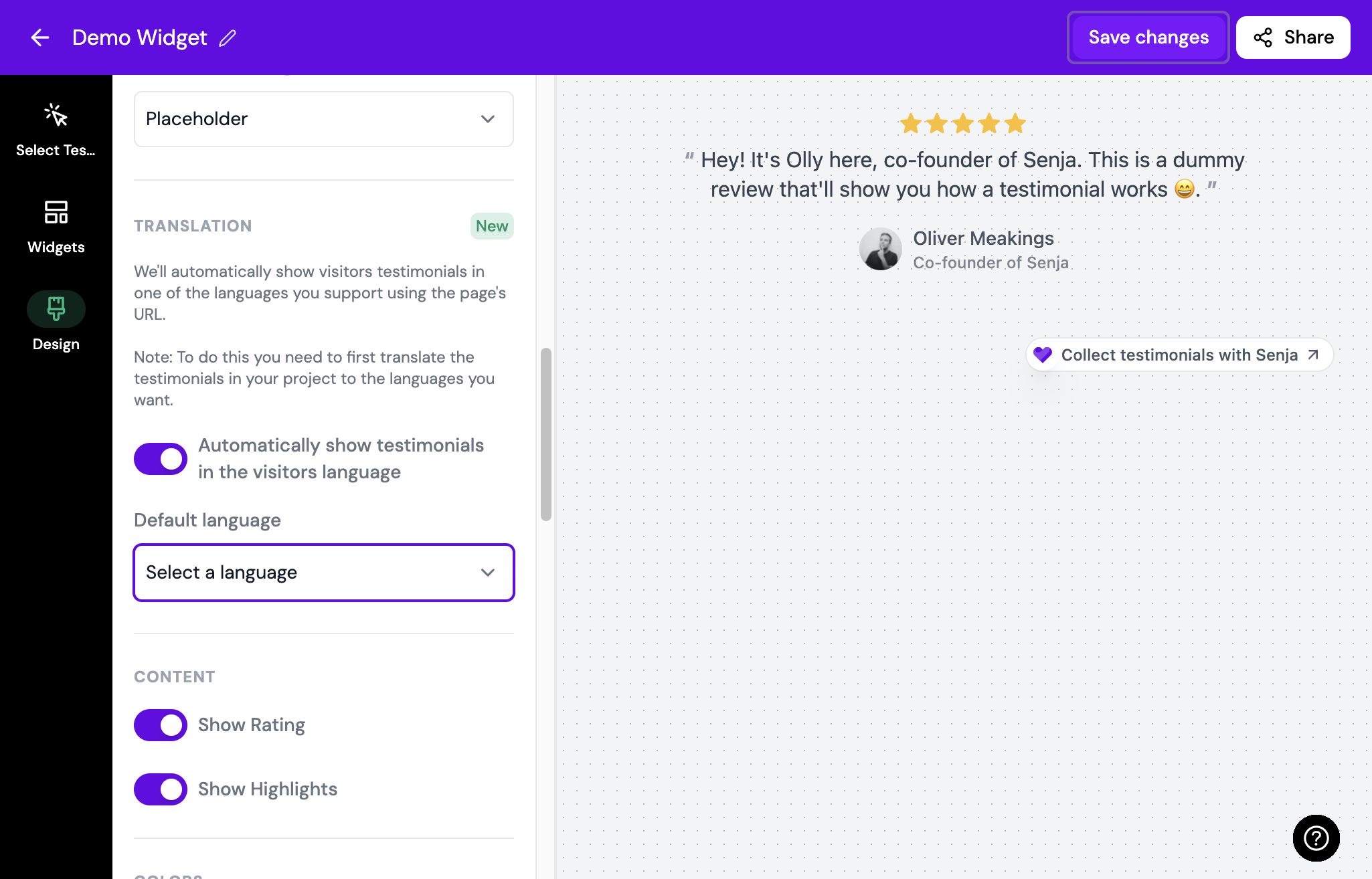
Task: Click the 'Automatically show testimonials' label text
Action: tap(341, 459)
